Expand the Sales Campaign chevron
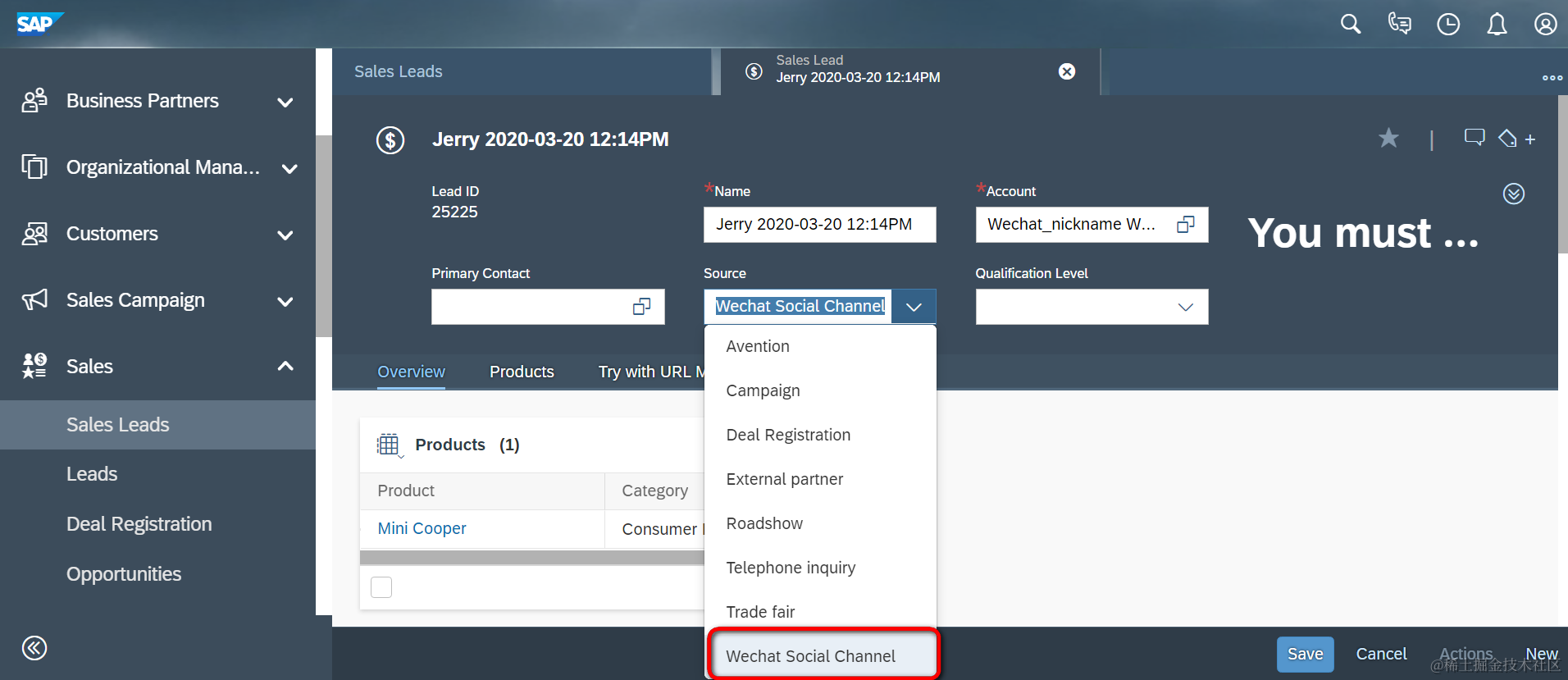 tap(285, 302)
